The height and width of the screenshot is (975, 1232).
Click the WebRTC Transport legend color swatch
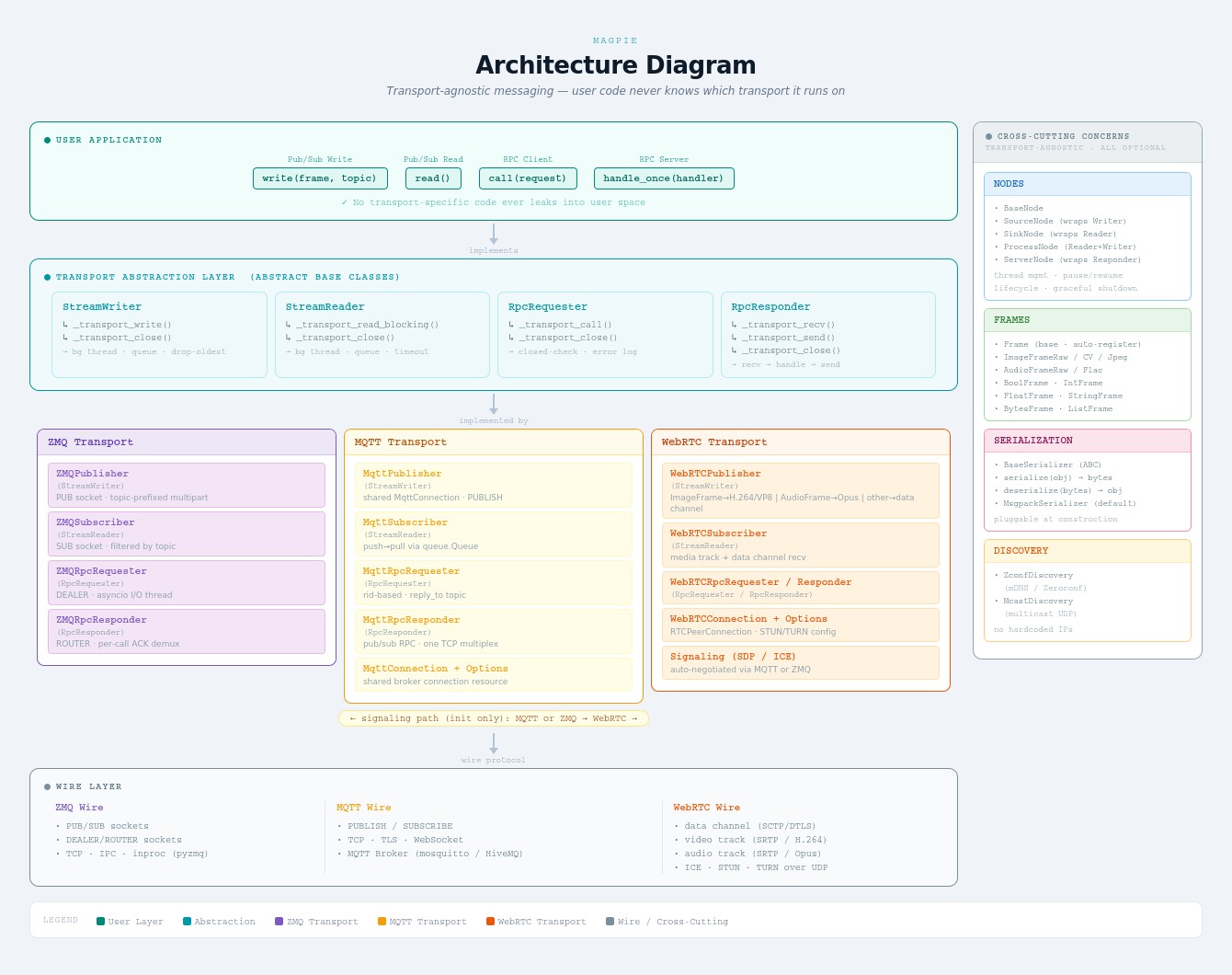point(490,921)
